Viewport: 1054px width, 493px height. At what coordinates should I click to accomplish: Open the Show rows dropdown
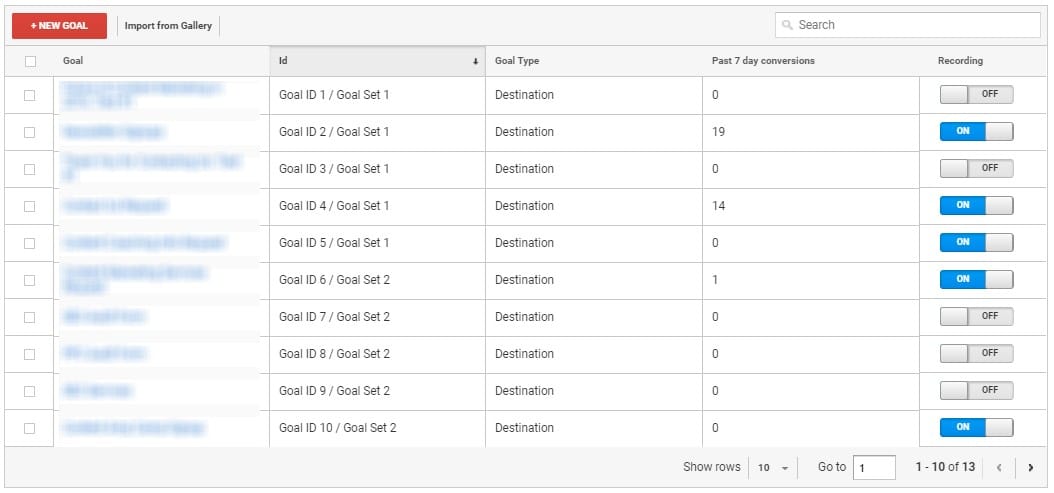[x=772, y=467]
